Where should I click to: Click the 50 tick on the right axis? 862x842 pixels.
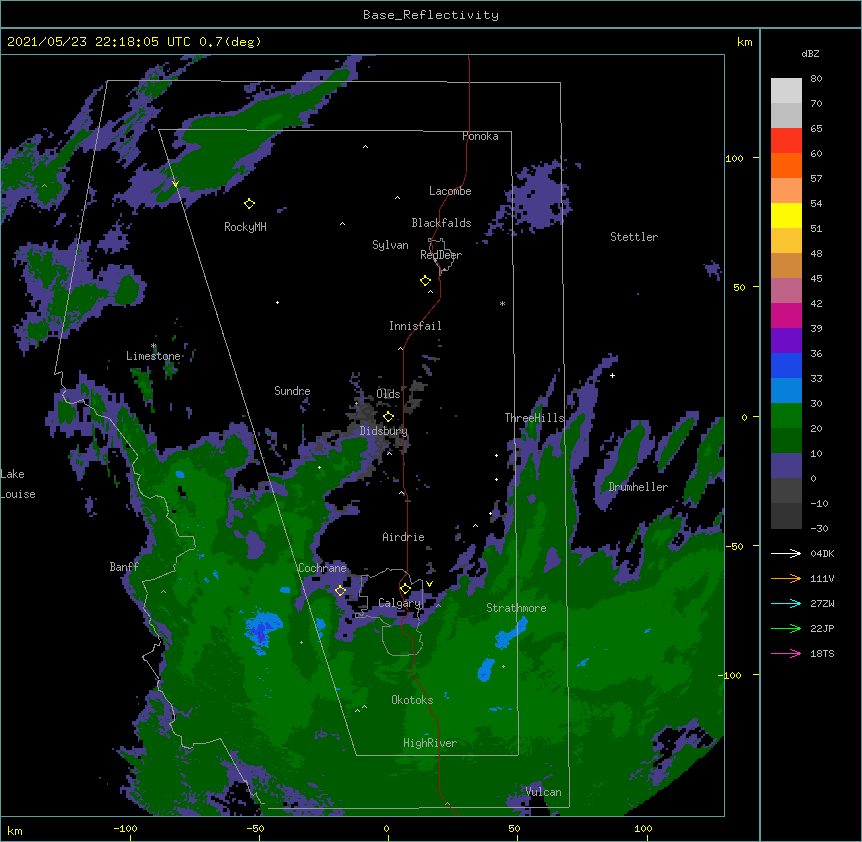tap(740, 287)
